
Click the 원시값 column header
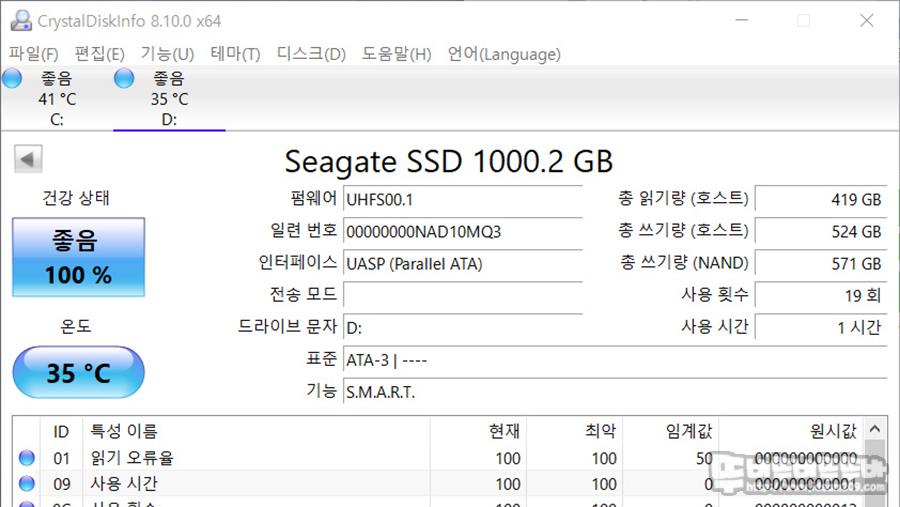tap(792, 431)
